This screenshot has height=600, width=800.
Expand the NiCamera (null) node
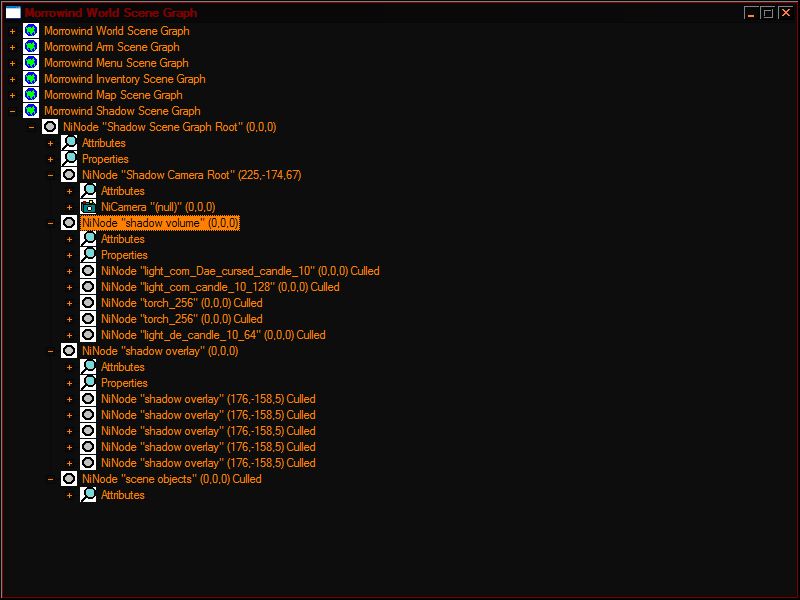pos(69,207)
